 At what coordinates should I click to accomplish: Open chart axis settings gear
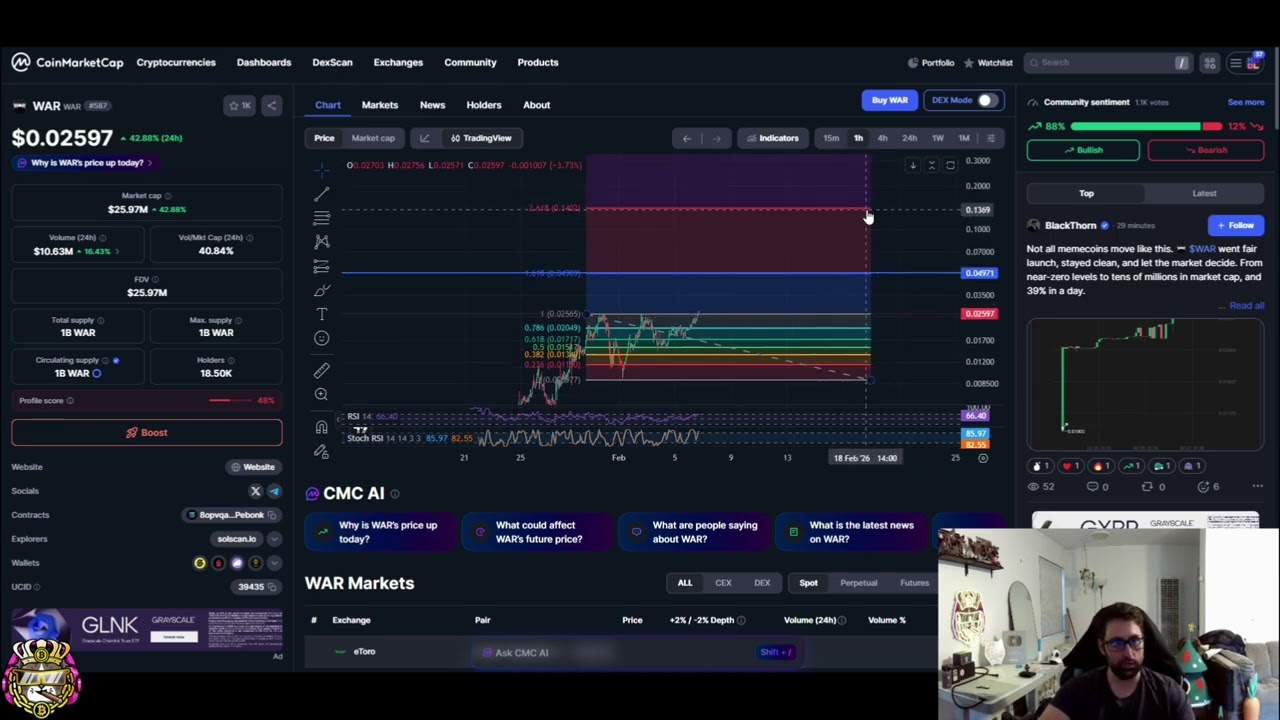[982, 458]
